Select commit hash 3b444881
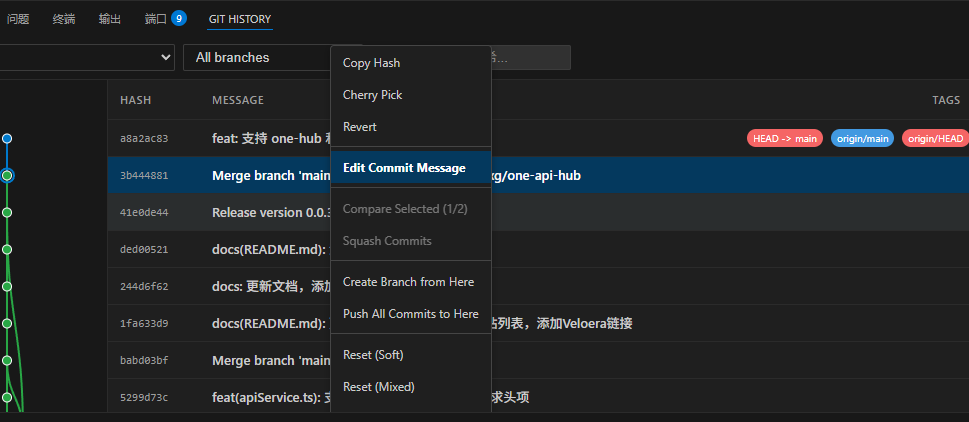The image size is (969, 422). [144, 175]
